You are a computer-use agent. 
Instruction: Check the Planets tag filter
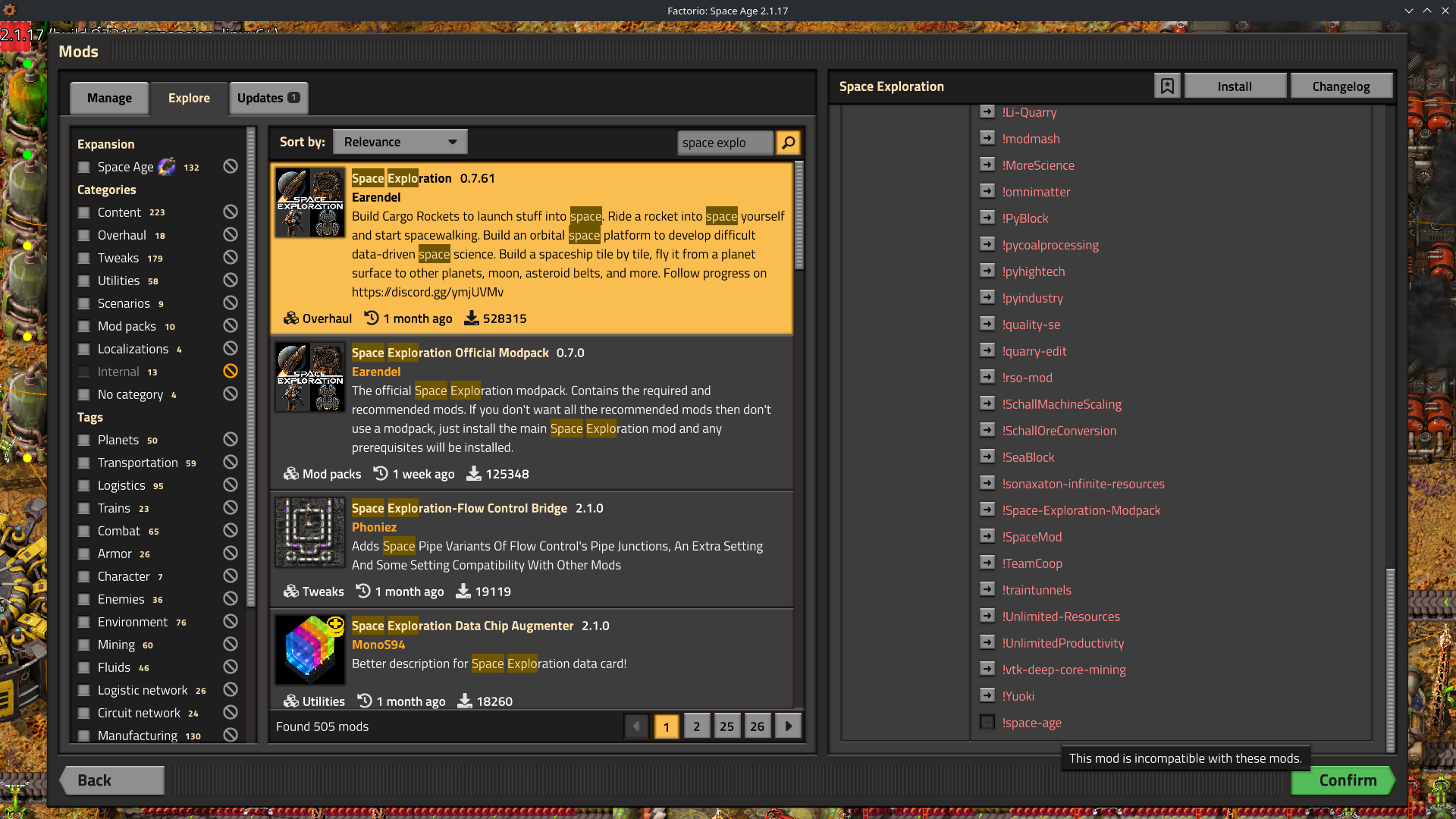pyautogui.click(x=84, y=440)
